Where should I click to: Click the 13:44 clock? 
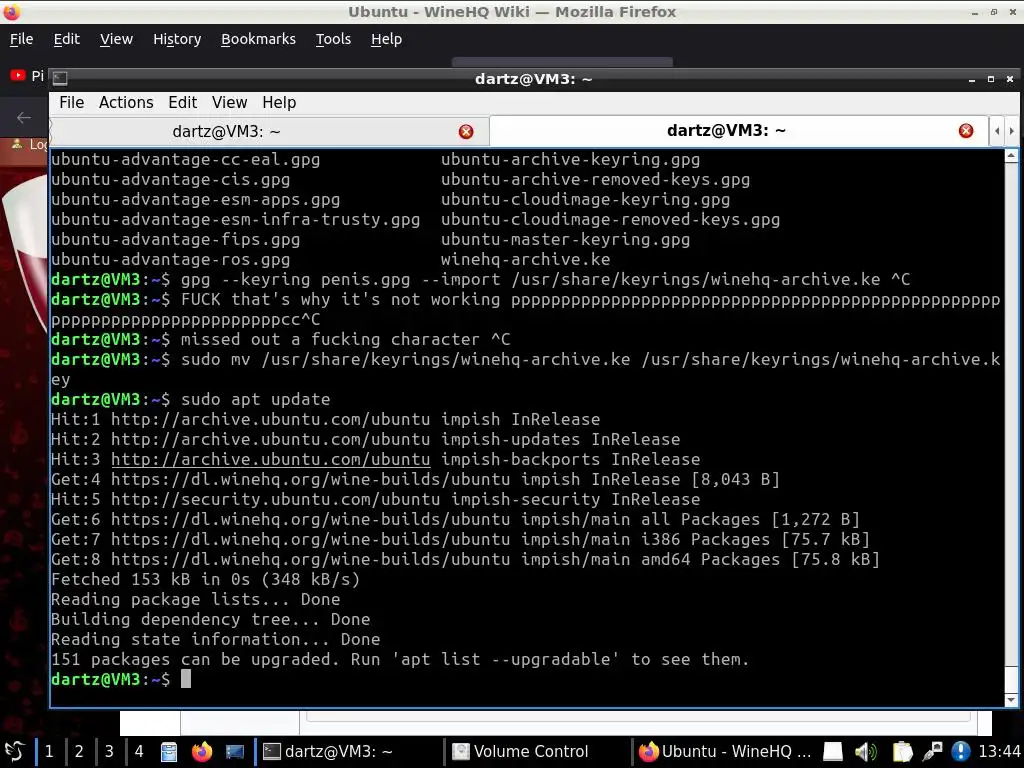tap(999, 752)
